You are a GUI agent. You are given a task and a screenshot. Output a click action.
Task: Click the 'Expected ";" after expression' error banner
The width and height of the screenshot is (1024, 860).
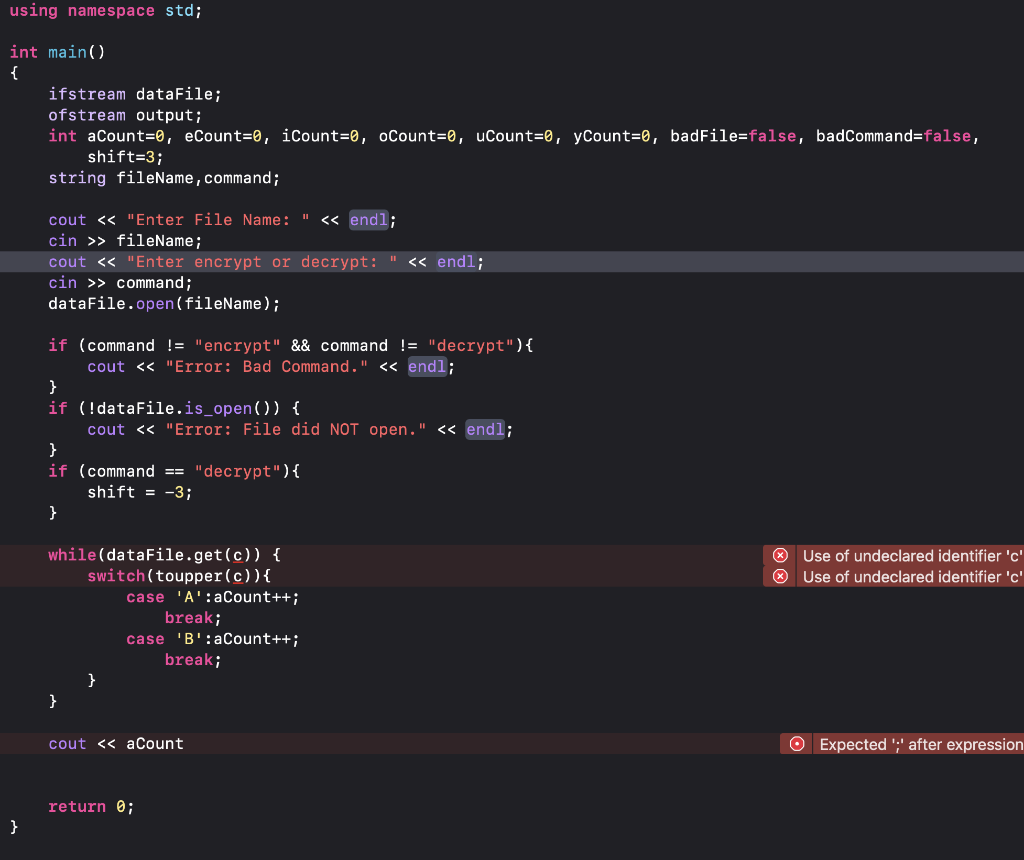[x=918, y=743]
